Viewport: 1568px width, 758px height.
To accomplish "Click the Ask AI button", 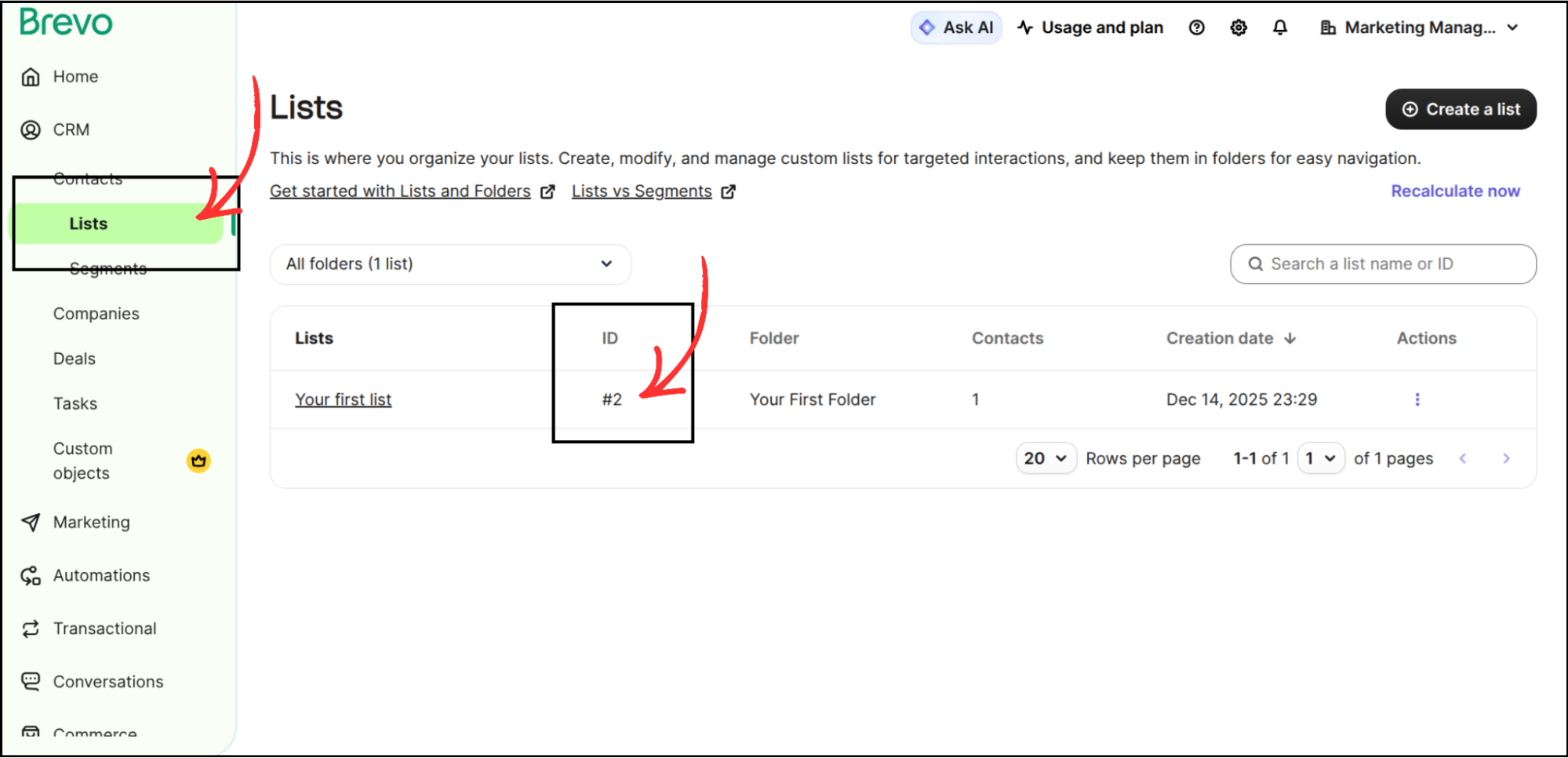I will 956,27.
